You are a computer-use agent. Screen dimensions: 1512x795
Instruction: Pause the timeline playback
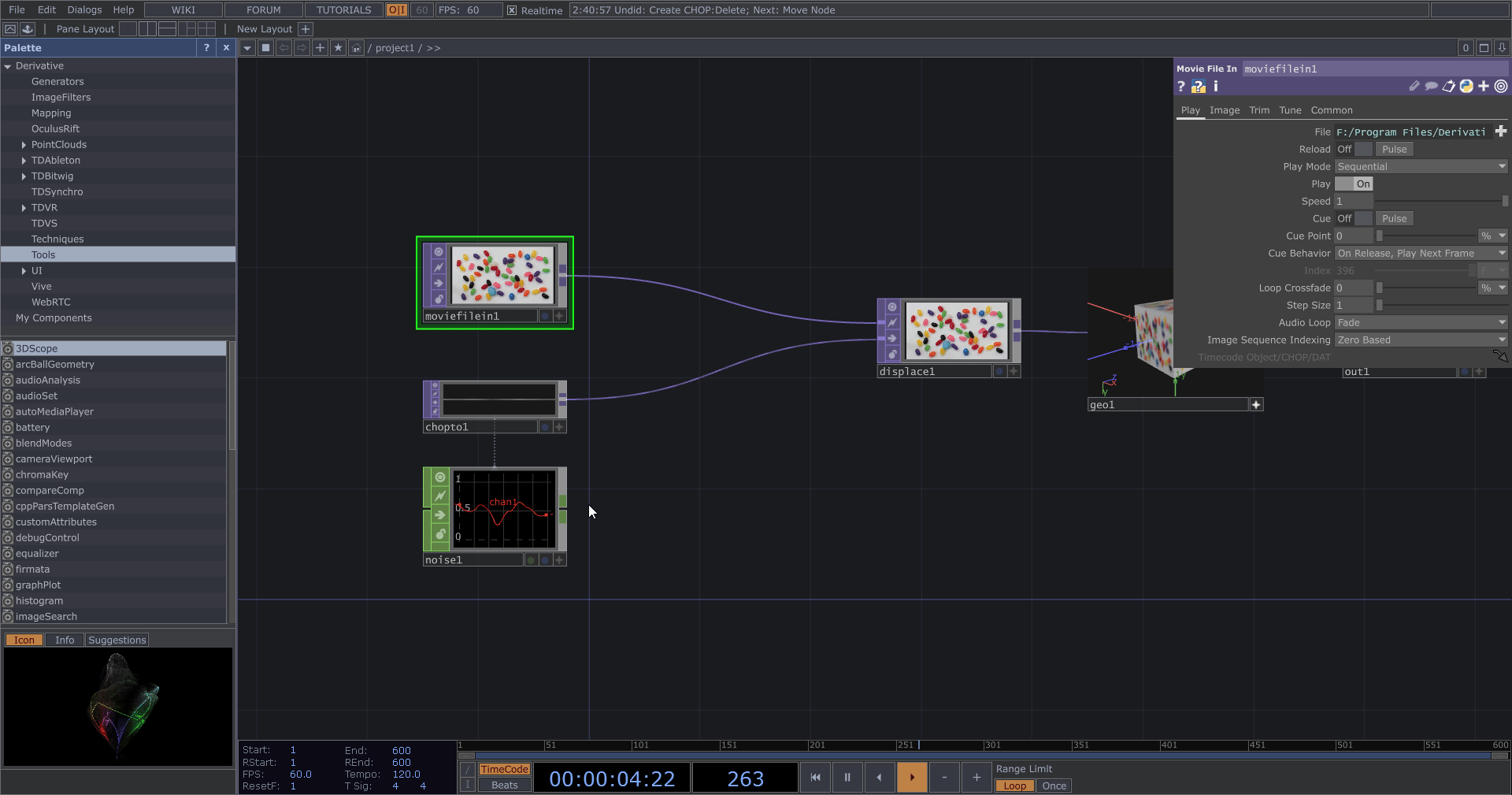coord(847,778)
